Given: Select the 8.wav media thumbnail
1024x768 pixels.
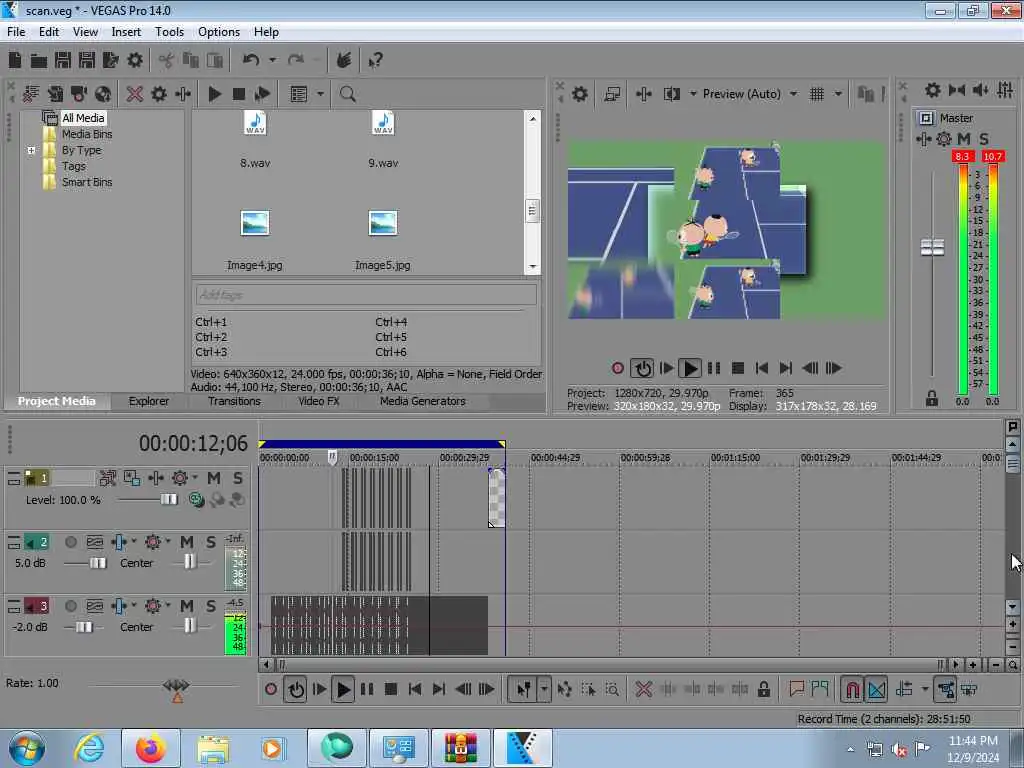Looking at the screenshot, I should [x=255, y=123].
